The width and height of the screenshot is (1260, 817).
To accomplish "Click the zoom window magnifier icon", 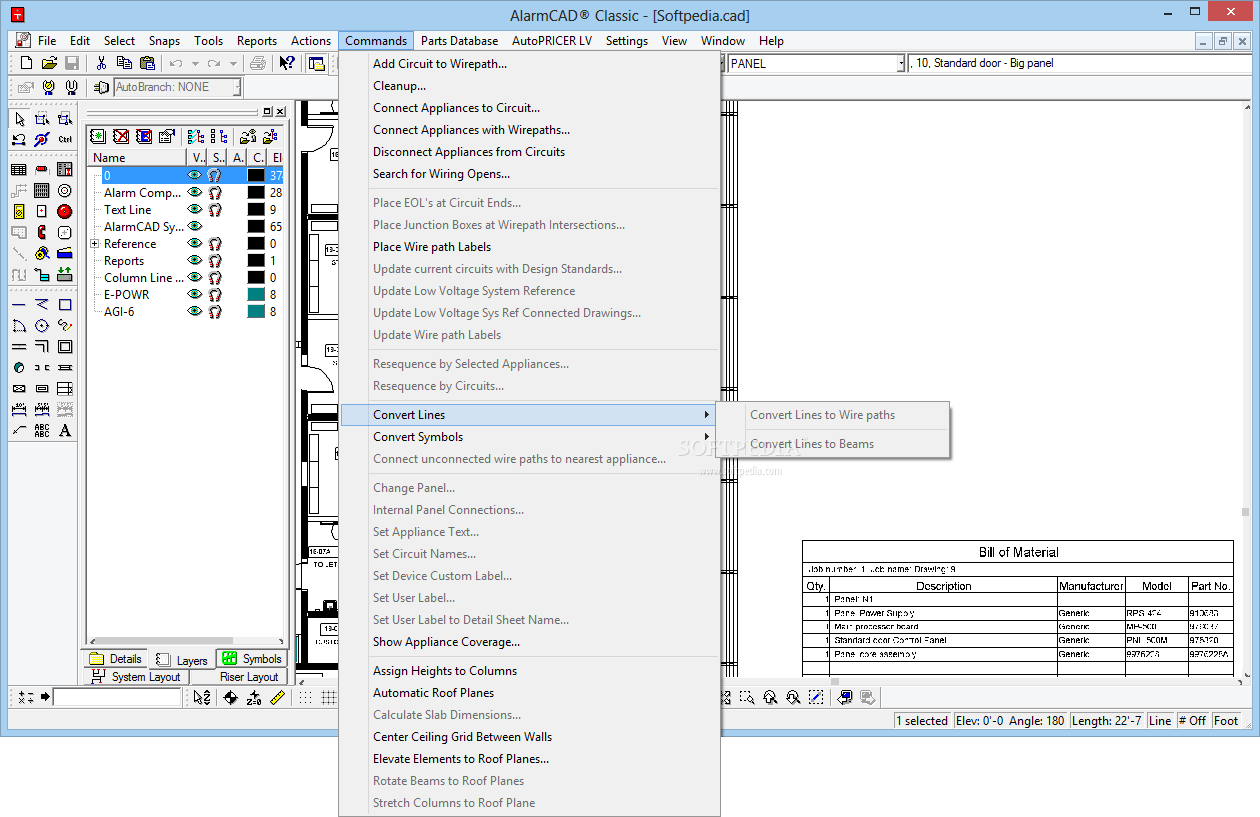I will [x=747, y=697].
